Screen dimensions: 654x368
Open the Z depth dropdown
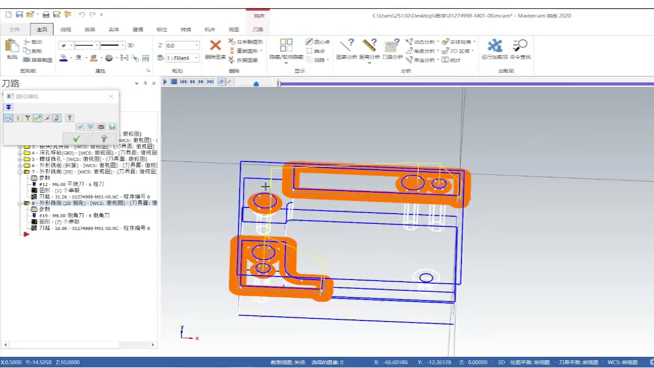click(x=196, y=45)
